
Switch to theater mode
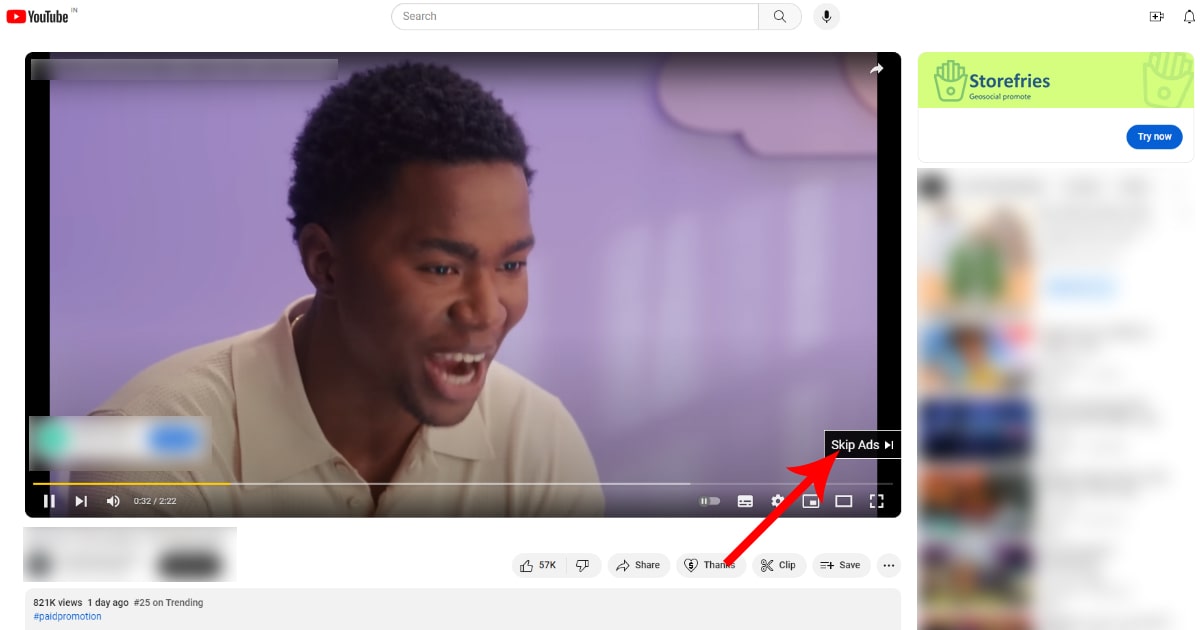click(843, 501)
